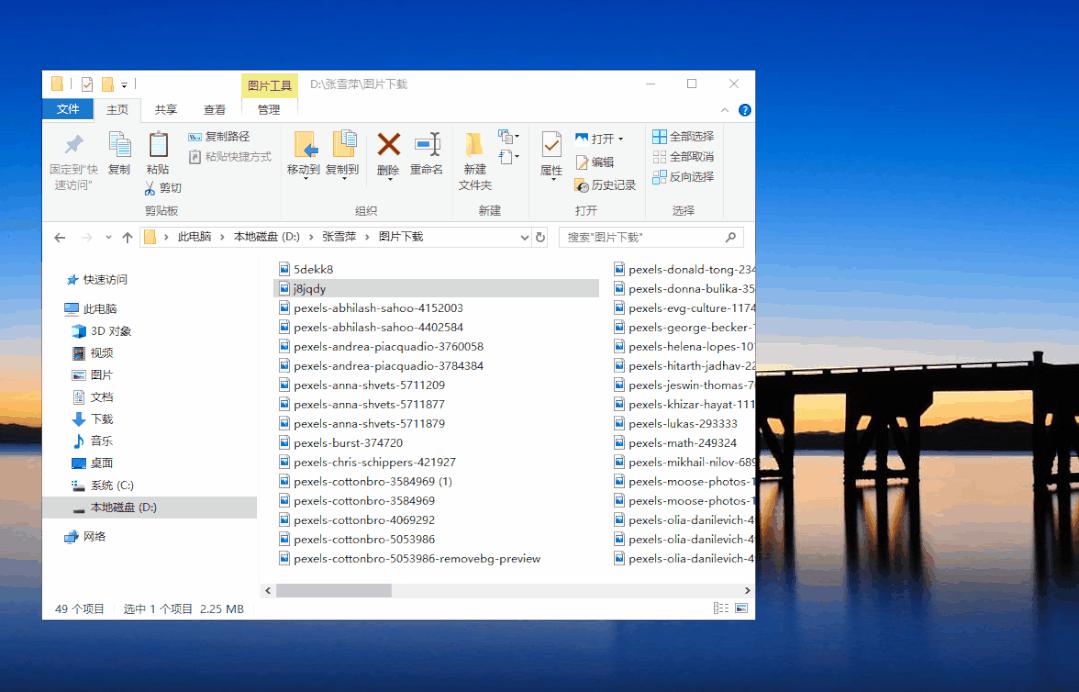Switch to the 查看 (View) ribbon tab
Viewport: 1079px width, 692px height.
pyautogui.click(x=213, y=109)
